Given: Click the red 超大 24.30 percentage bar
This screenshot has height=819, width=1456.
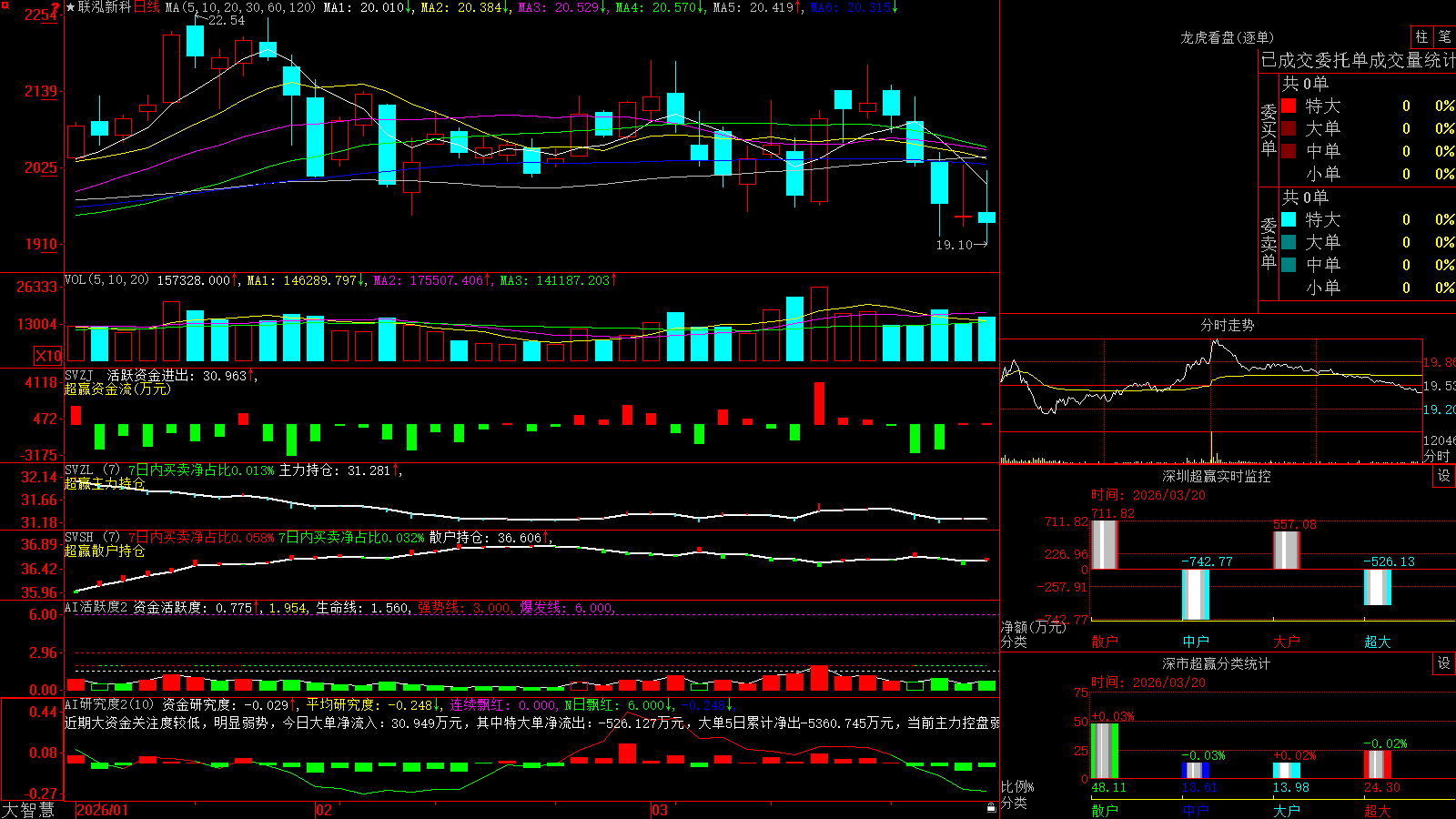Looking at the screenshot, I should 1378,764.
